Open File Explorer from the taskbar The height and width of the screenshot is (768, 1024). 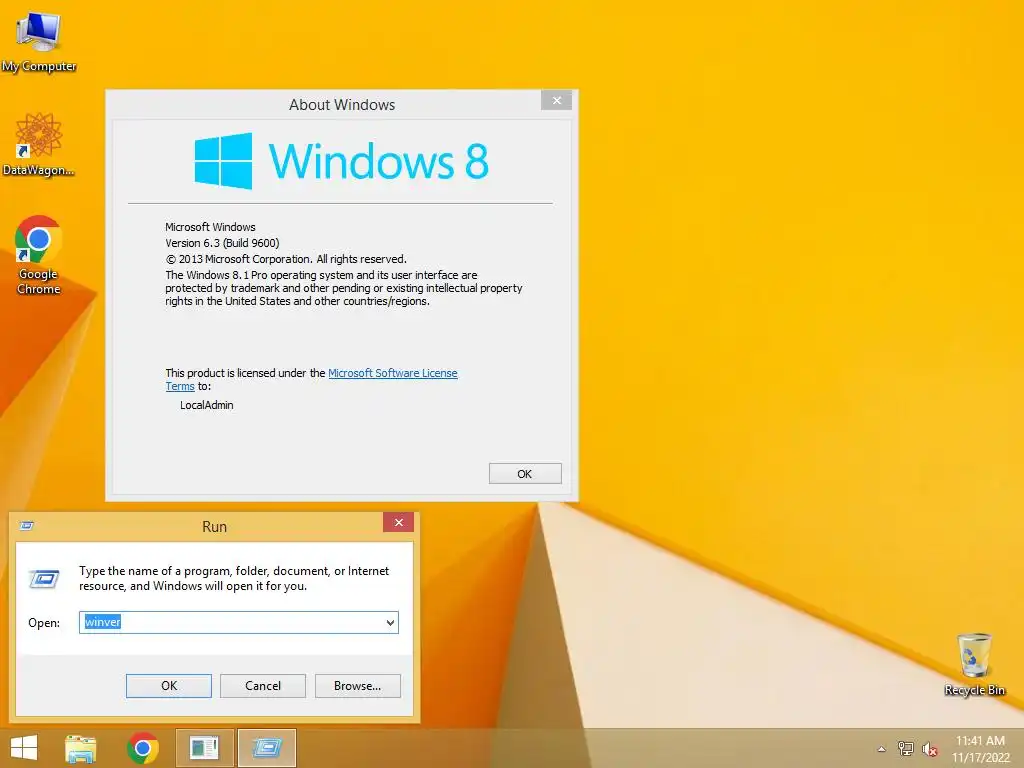[80, 749]
